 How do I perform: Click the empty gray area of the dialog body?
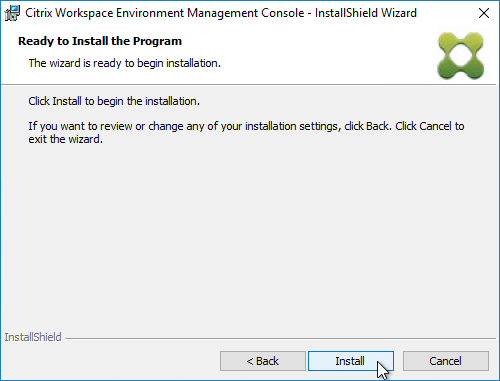tap(247, 233)
